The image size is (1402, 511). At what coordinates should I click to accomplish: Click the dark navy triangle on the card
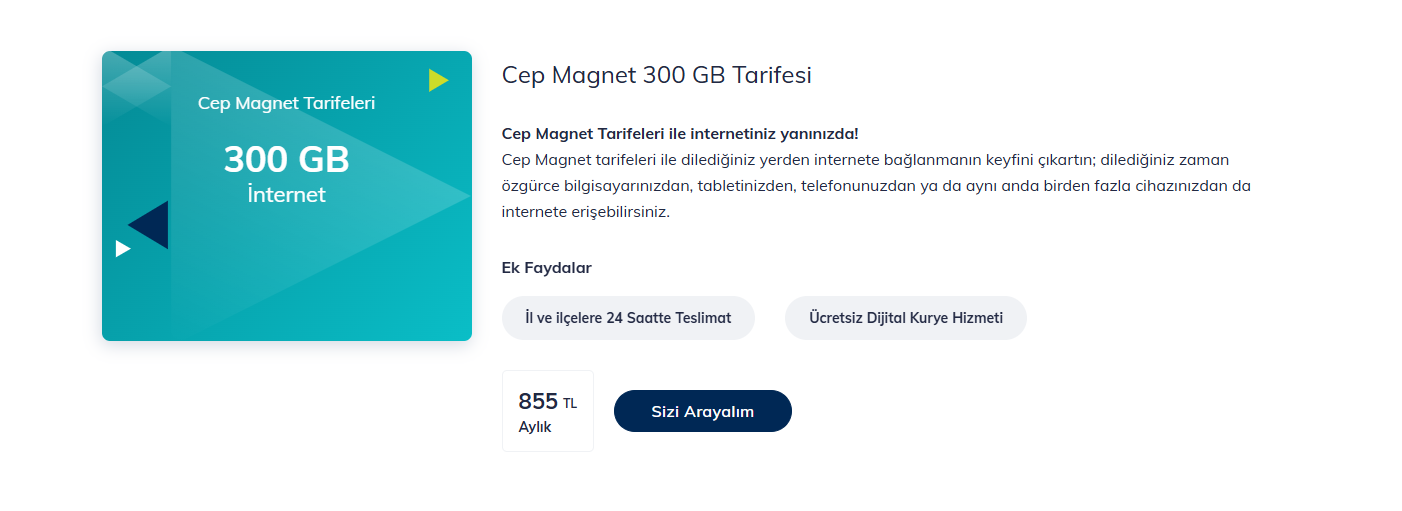coord(153,226)
